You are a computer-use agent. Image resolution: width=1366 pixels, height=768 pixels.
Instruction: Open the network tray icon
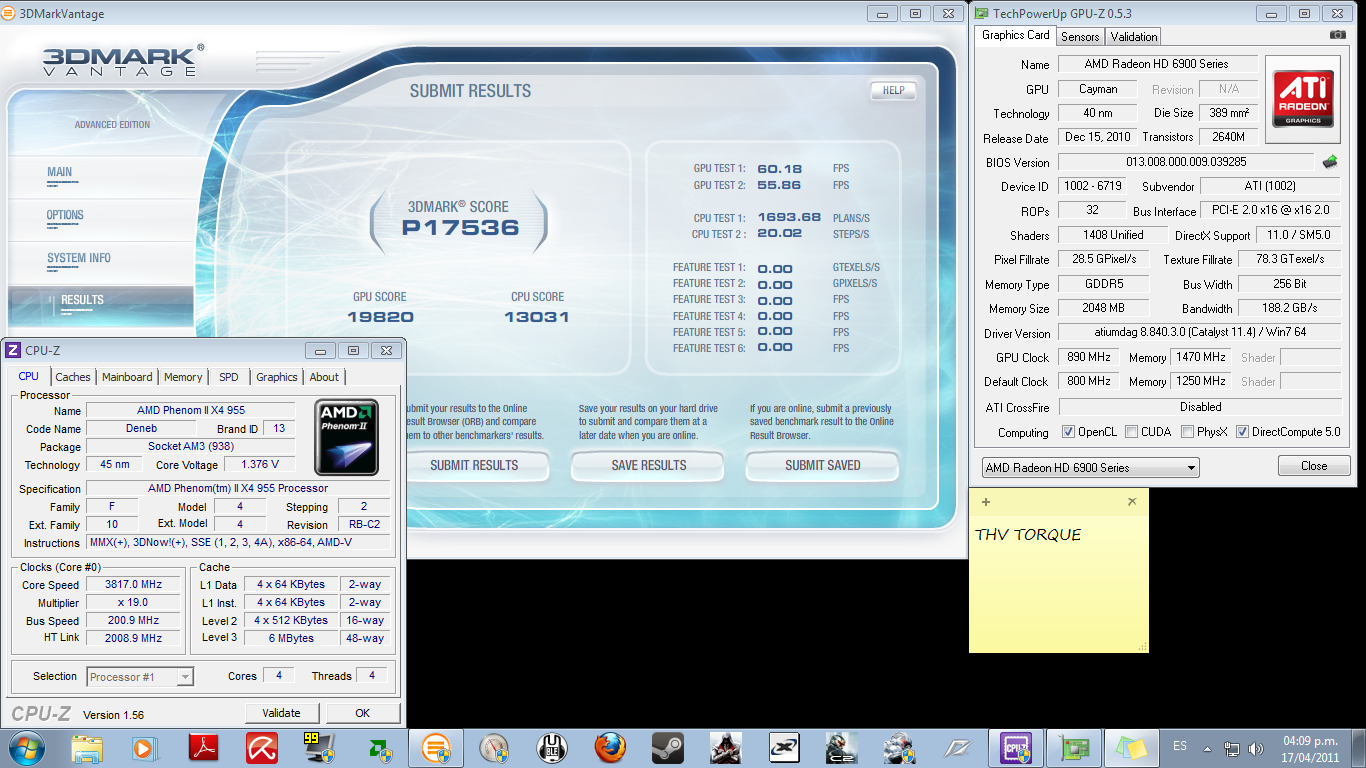[1232, 748]
